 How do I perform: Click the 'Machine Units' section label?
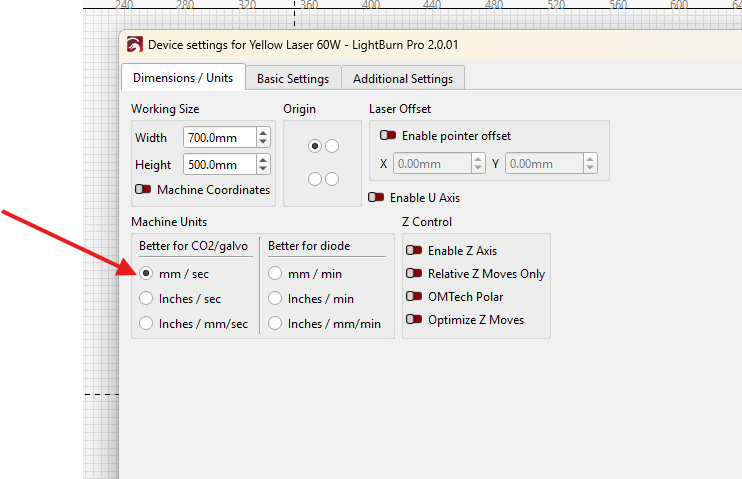tap(169, 222)
